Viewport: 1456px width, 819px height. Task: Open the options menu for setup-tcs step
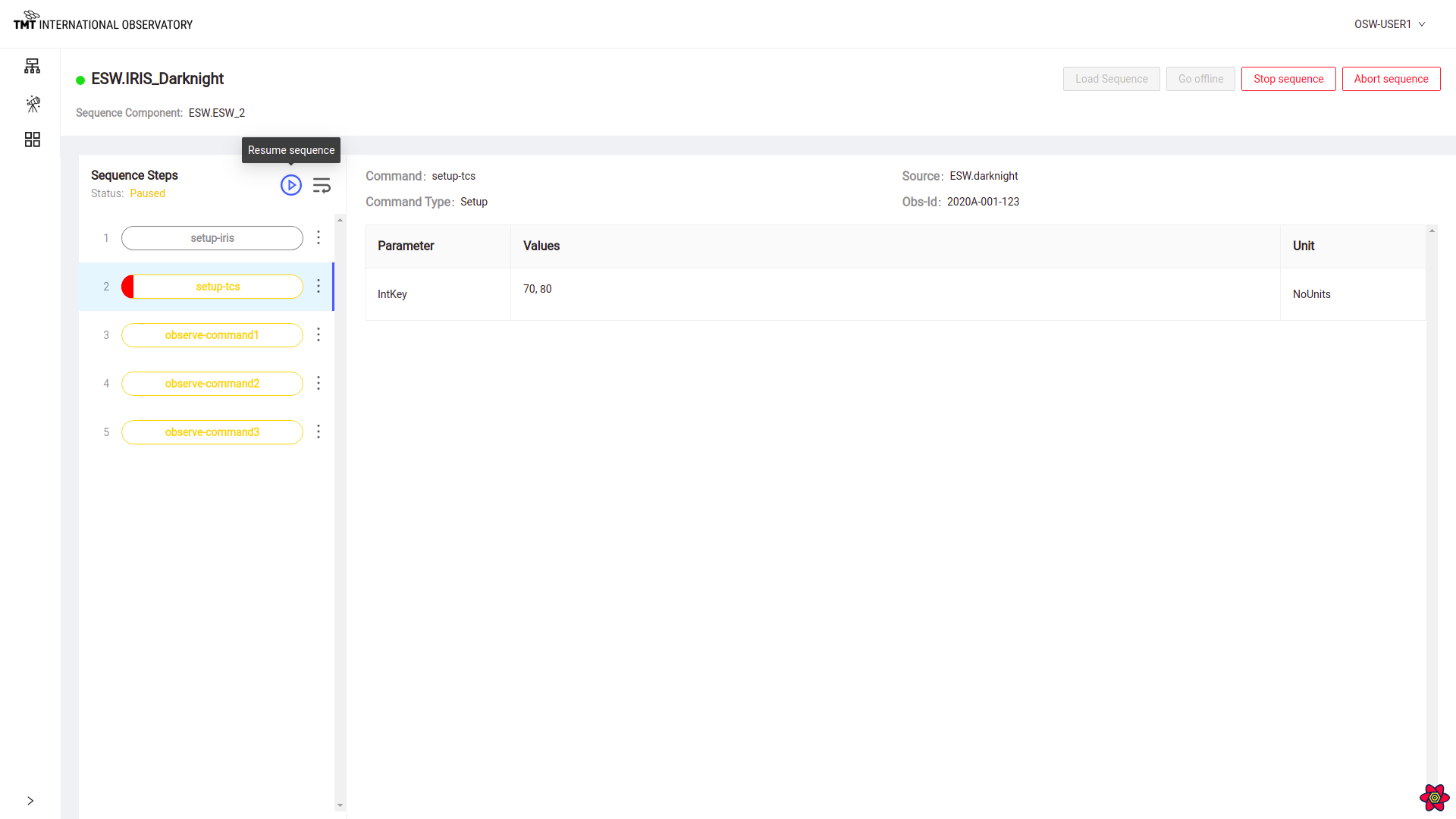click(x=318, y=286)
